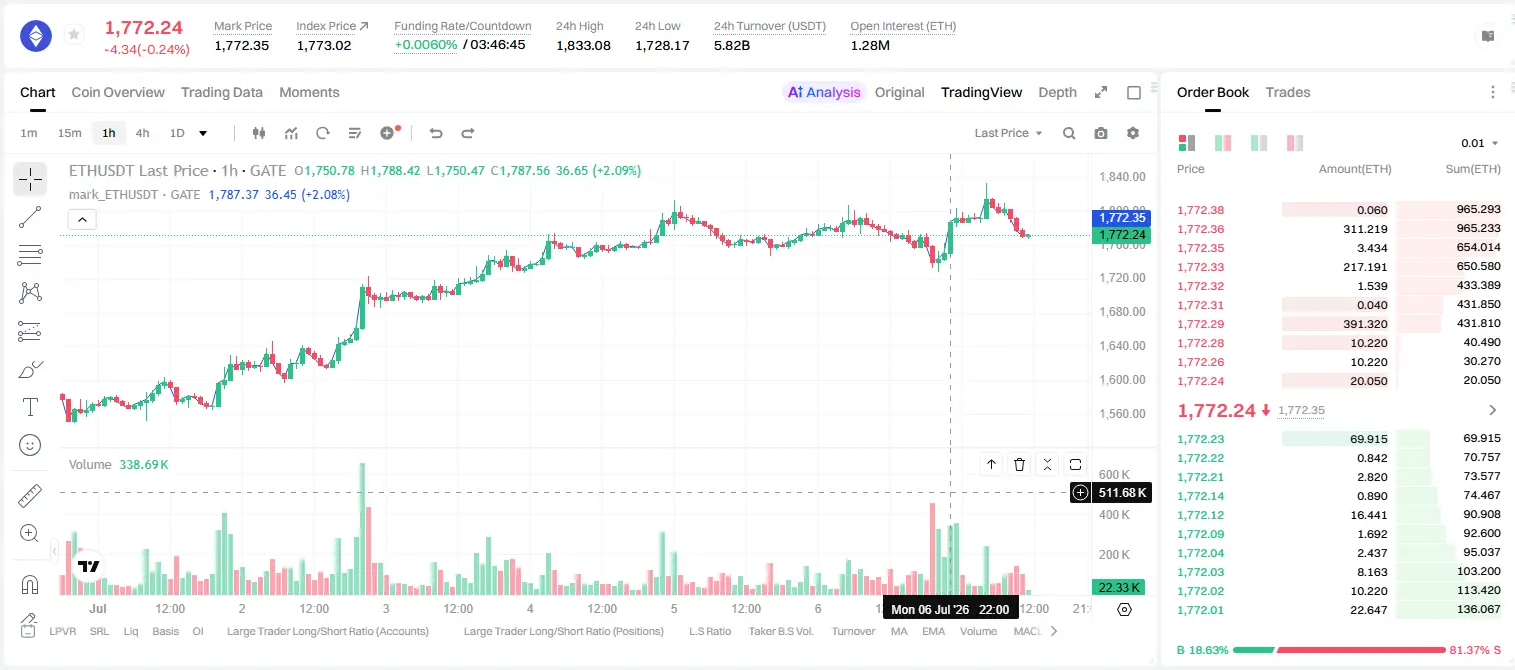Show only sell orders in order book
Viewport: 1515px width, 670px height.
coord(1295,143)
